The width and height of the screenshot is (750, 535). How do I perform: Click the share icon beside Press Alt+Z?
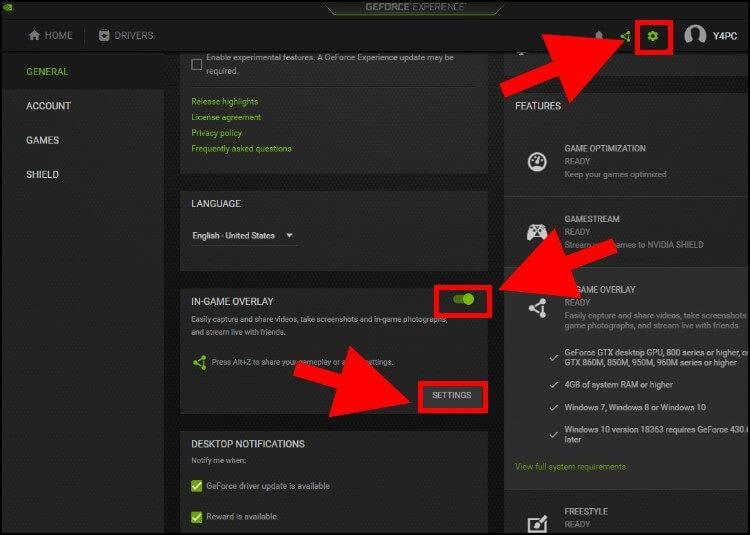(199, 362)
